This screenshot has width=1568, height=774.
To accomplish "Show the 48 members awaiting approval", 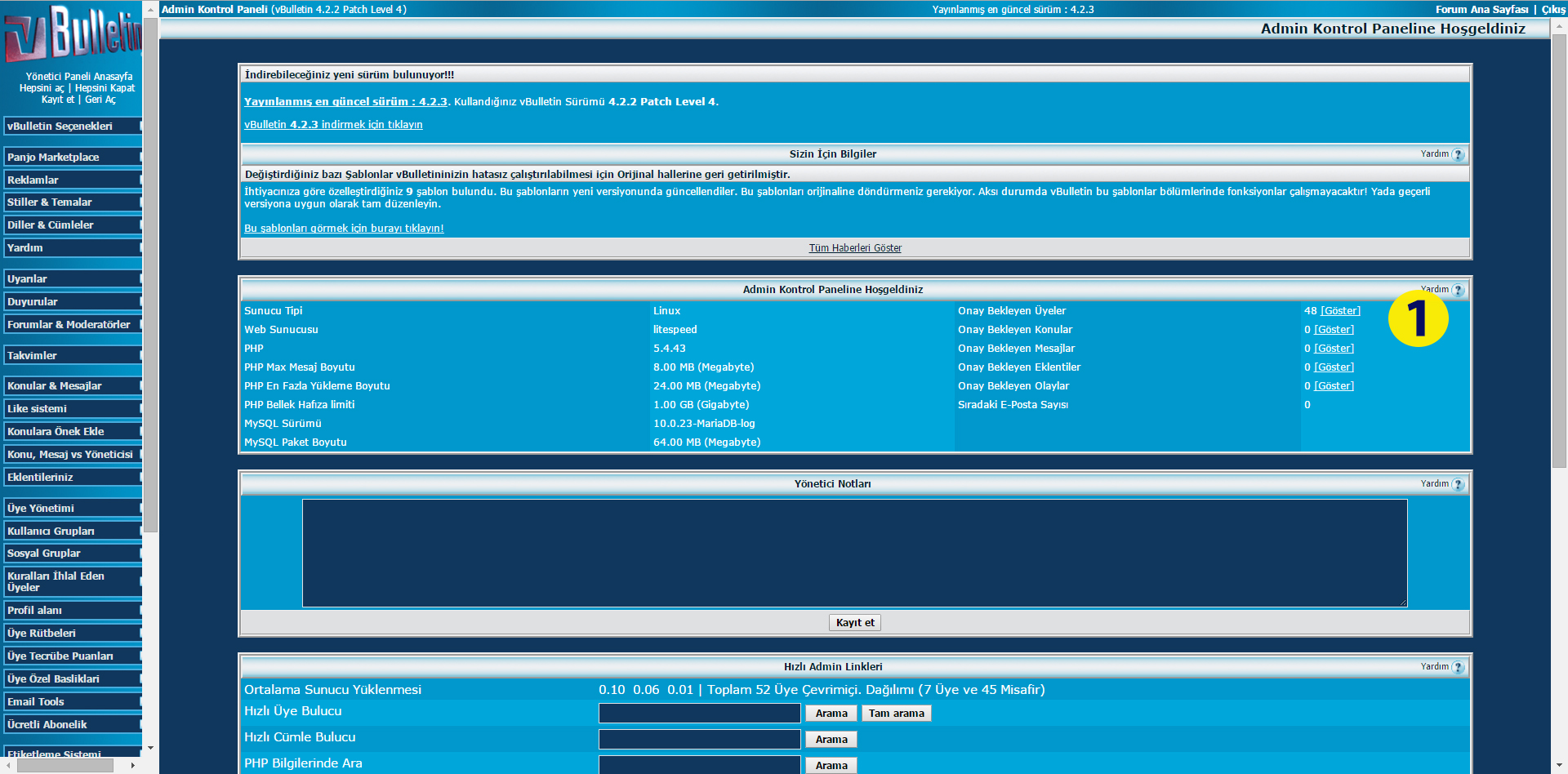I will coord(1340,311).
